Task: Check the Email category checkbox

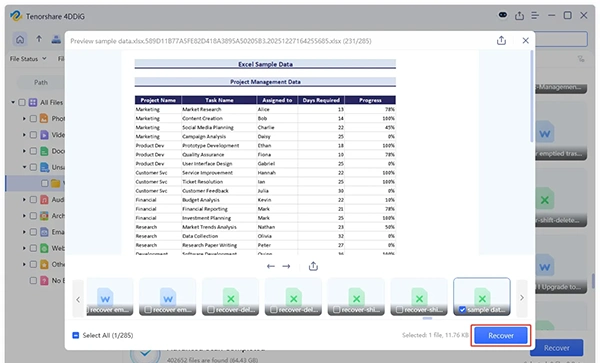Action: (33, 232)
